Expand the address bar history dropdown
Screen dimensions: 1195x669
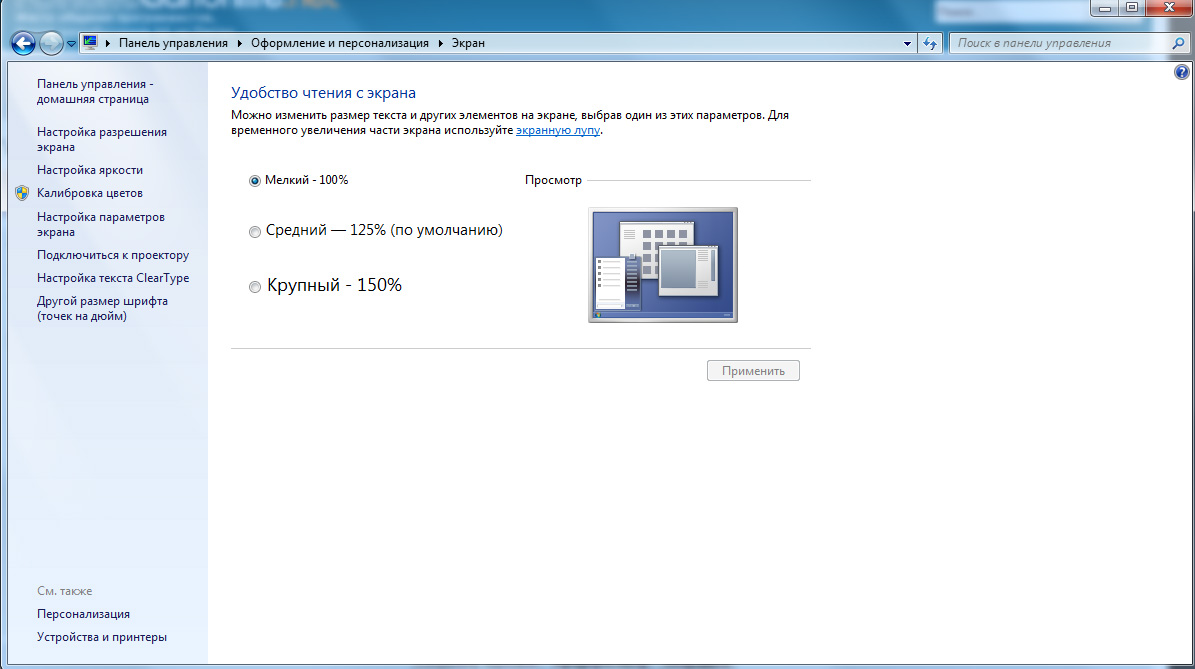tap(908, 44)
